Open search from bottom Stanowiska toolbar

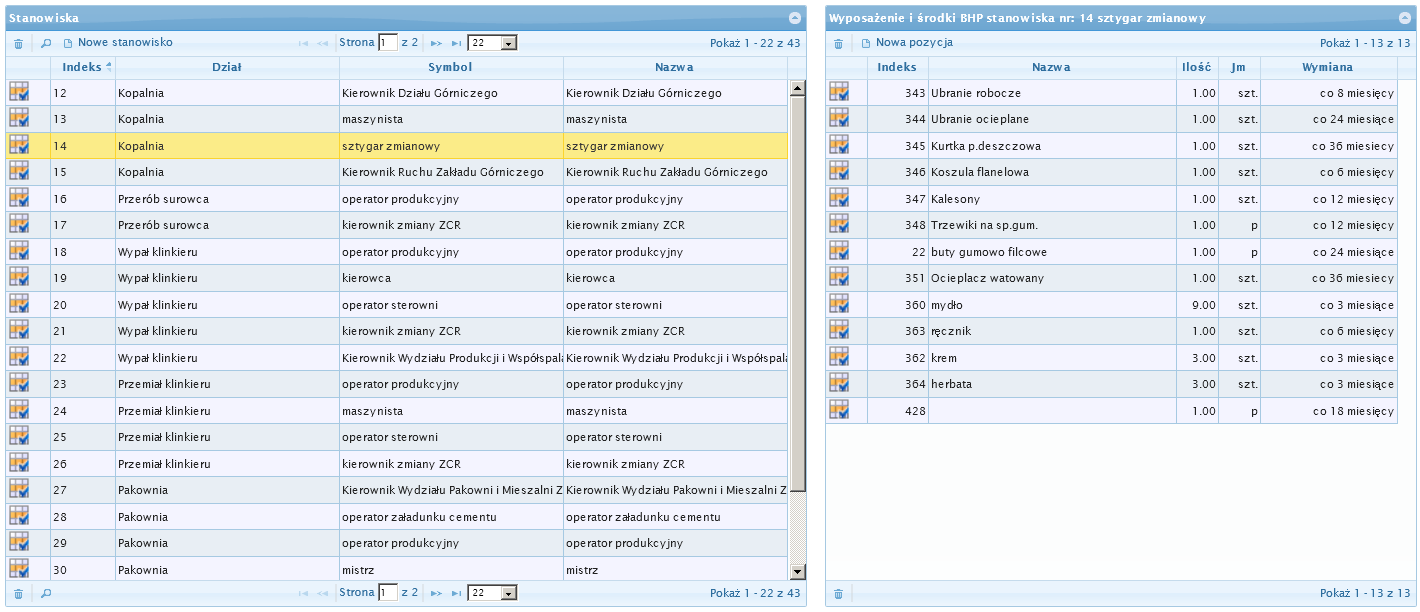click(x=46, y=593)
